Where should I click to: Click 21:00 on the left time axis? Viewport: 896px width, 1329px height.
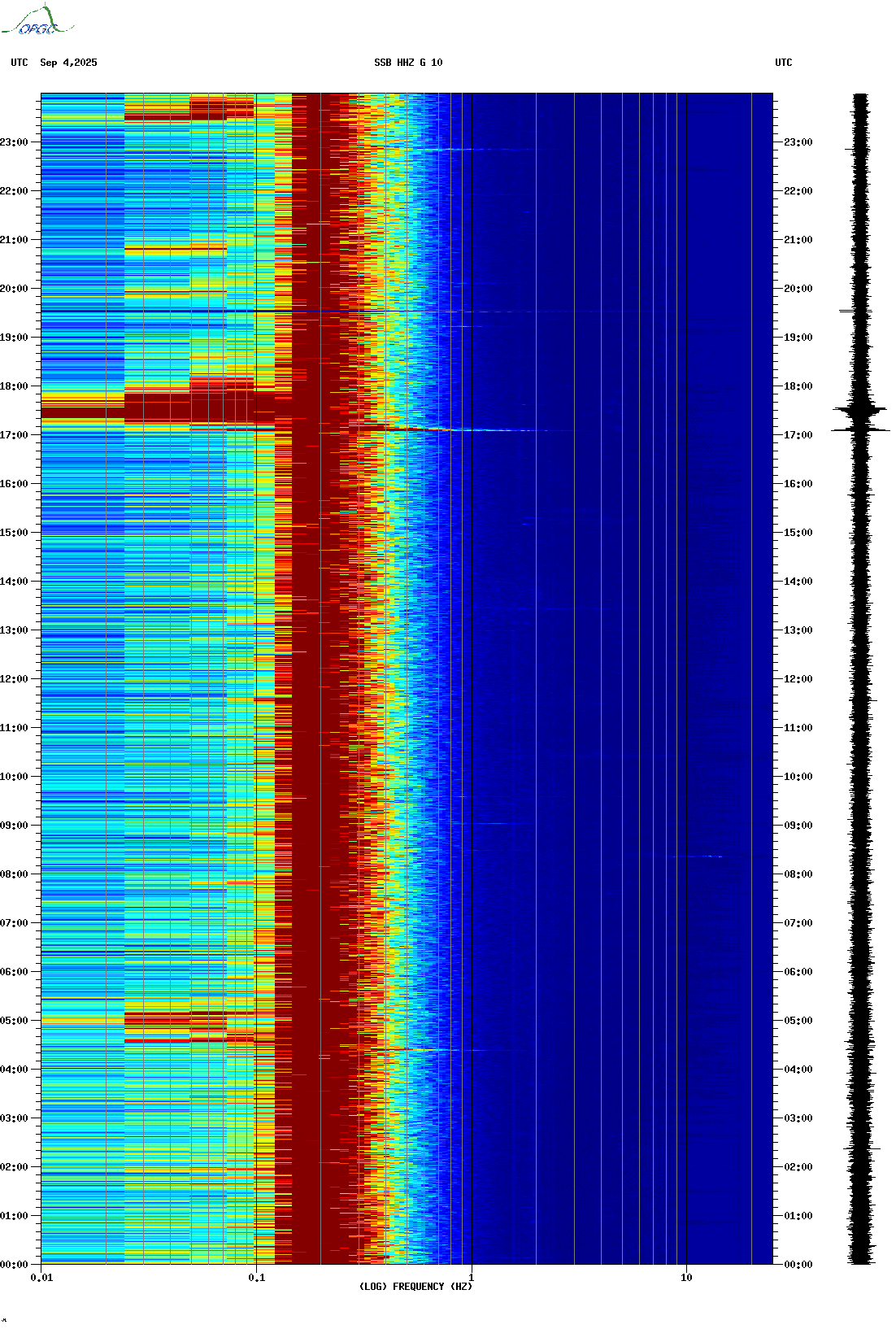(x=14, y=240)
